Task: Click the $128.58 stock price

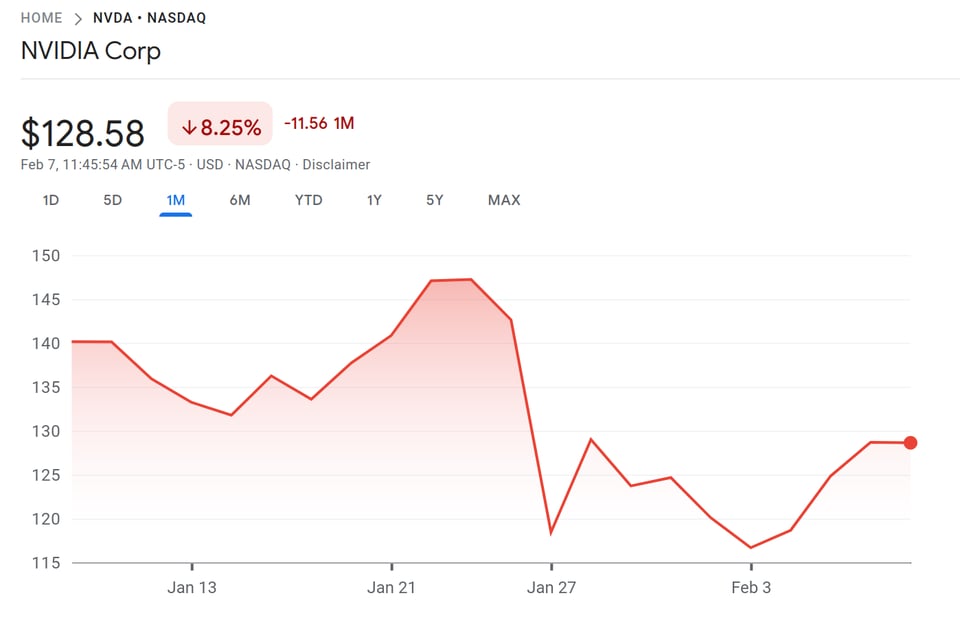Action: (x=83, y=132)
